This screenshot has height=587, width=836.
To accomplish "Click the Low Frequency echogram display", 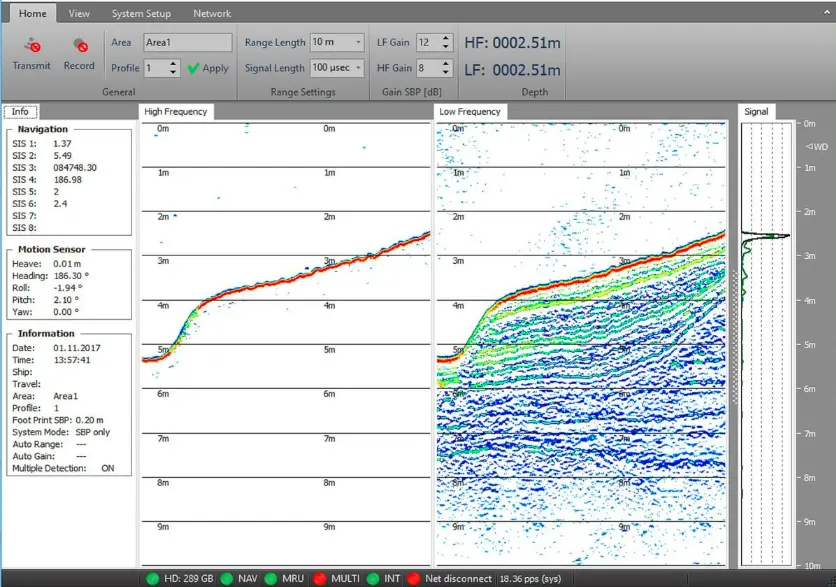I will [x=582, y=344].
